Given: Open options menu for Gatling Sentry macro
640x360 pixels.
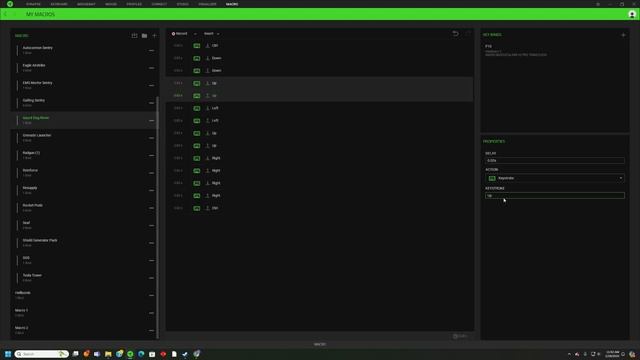Looking at the screenshot, I should [x=151, y=103].
